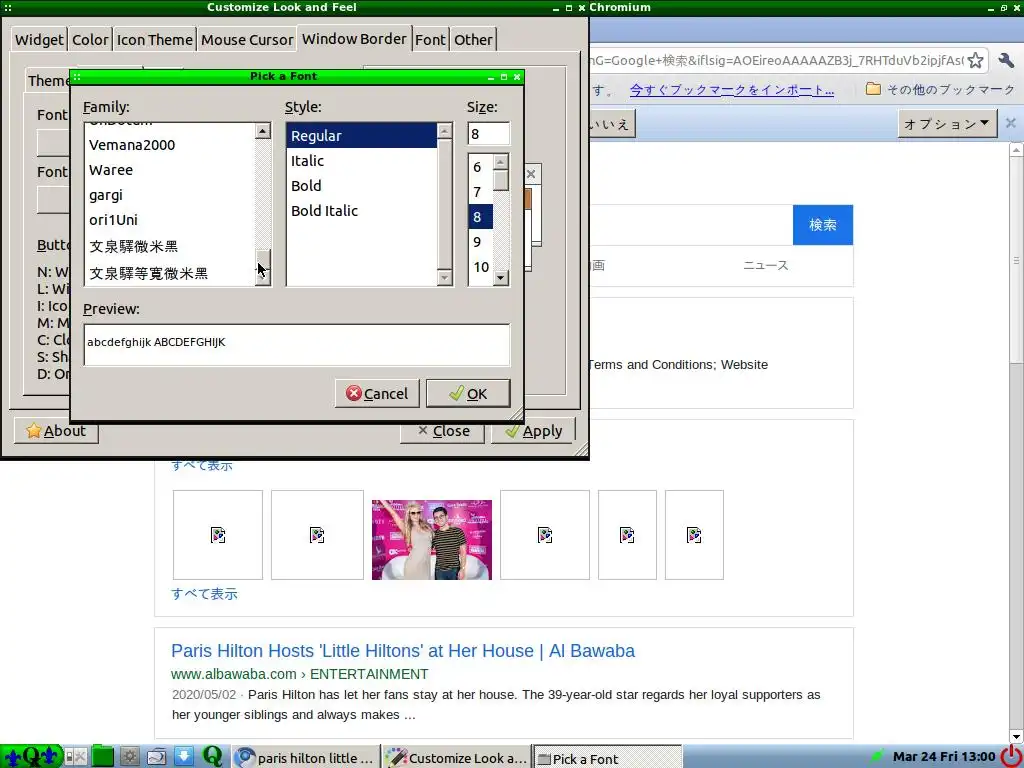Screen dimensions: 1024x768
Task: Click the Size text field
Action: click(488, 134)
